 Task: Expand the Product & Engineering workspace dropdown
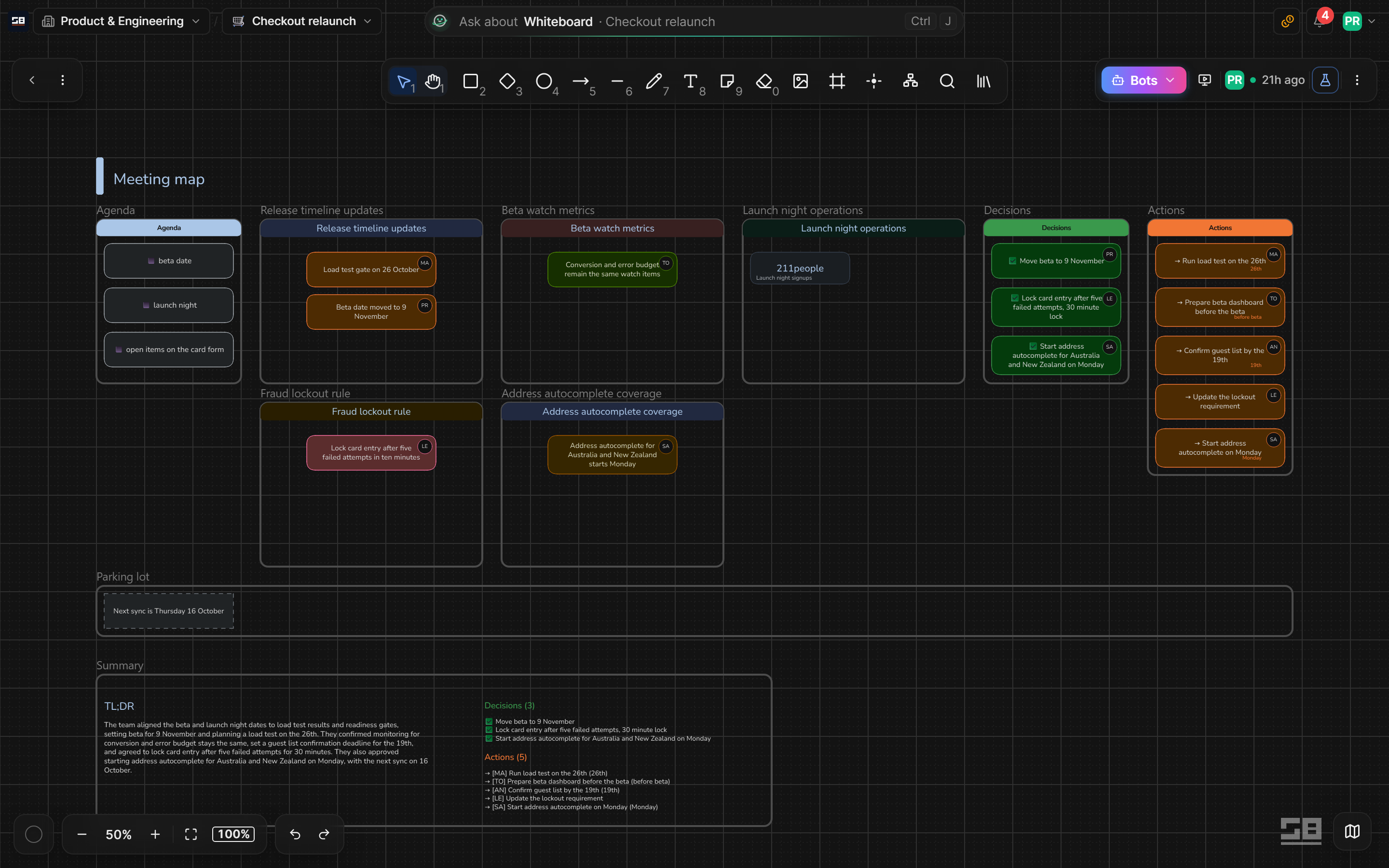122,21
